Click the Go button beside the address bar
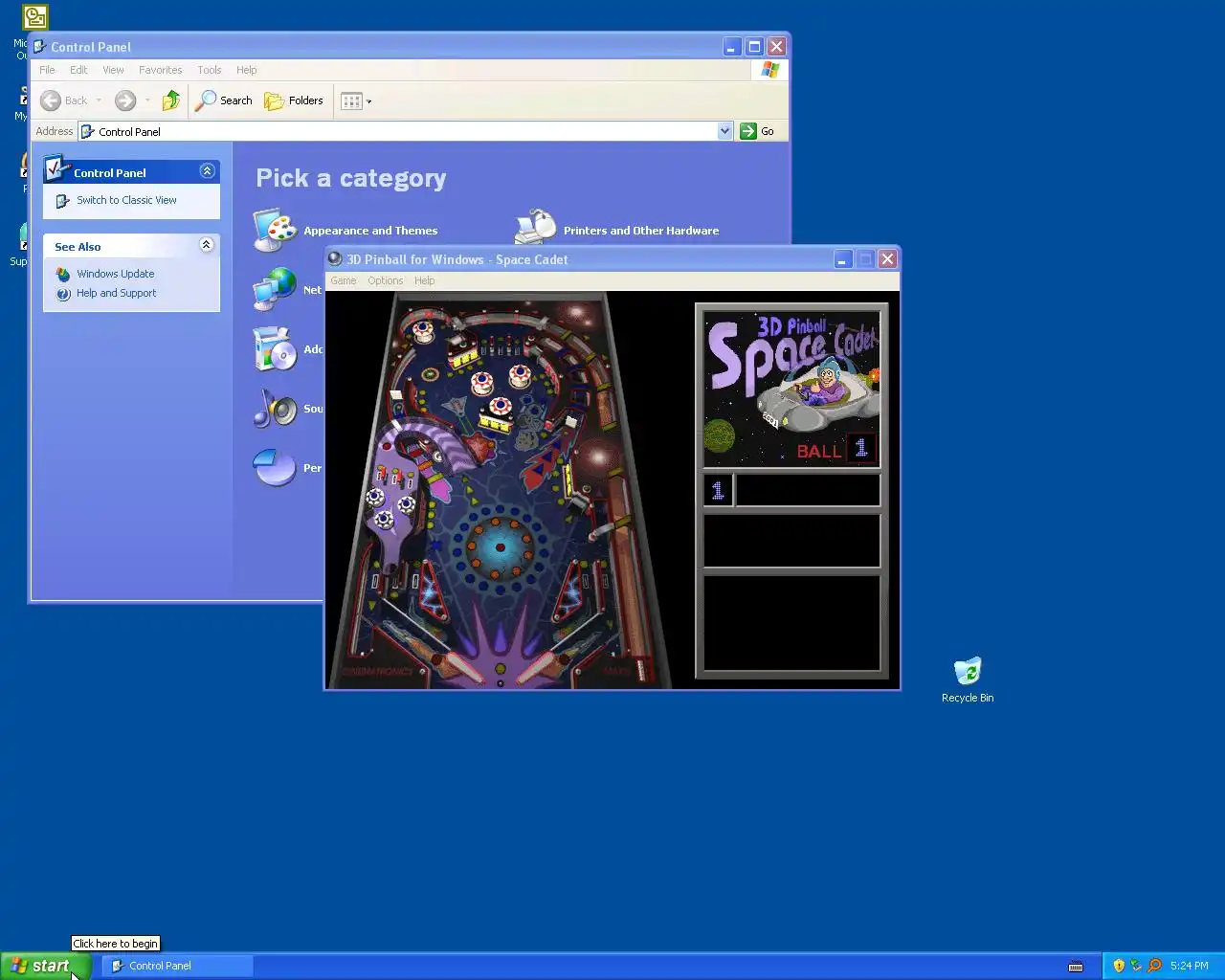 tap(757, 131)
